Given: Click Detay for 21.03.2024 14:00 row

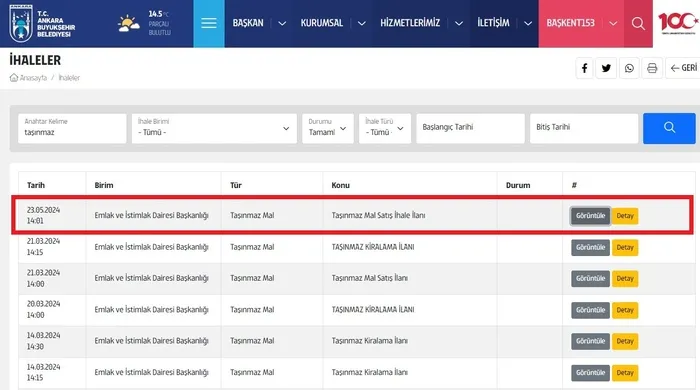Looking at the screenshot, I should (x=625, y=278).
